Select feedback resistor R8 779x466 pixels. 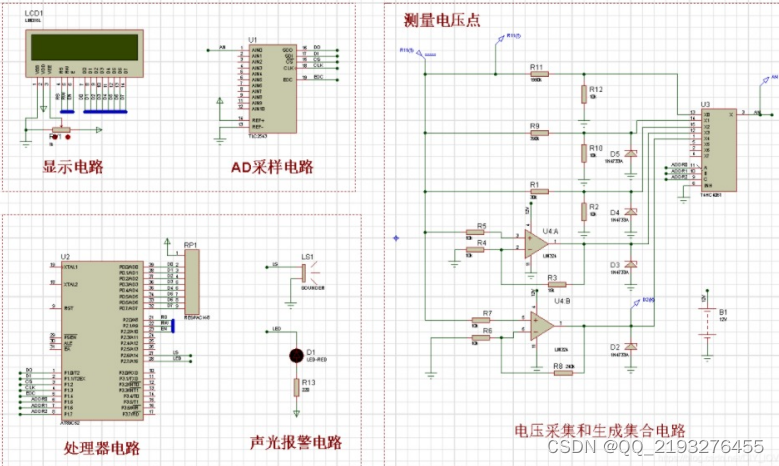click(x=563, y=373)
